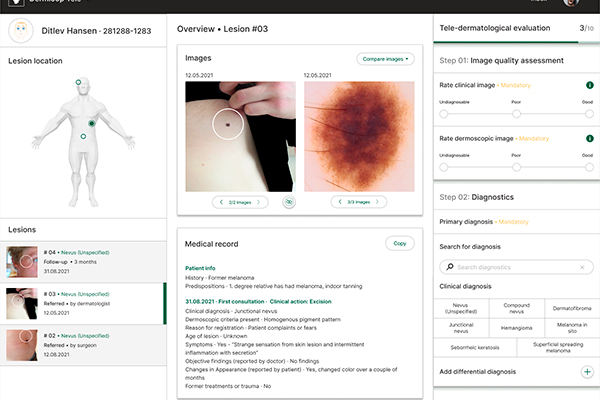The width and height of the screenshot is (600, 400).
Task: Open the Compare images dropdown
Action: (384, 59)
